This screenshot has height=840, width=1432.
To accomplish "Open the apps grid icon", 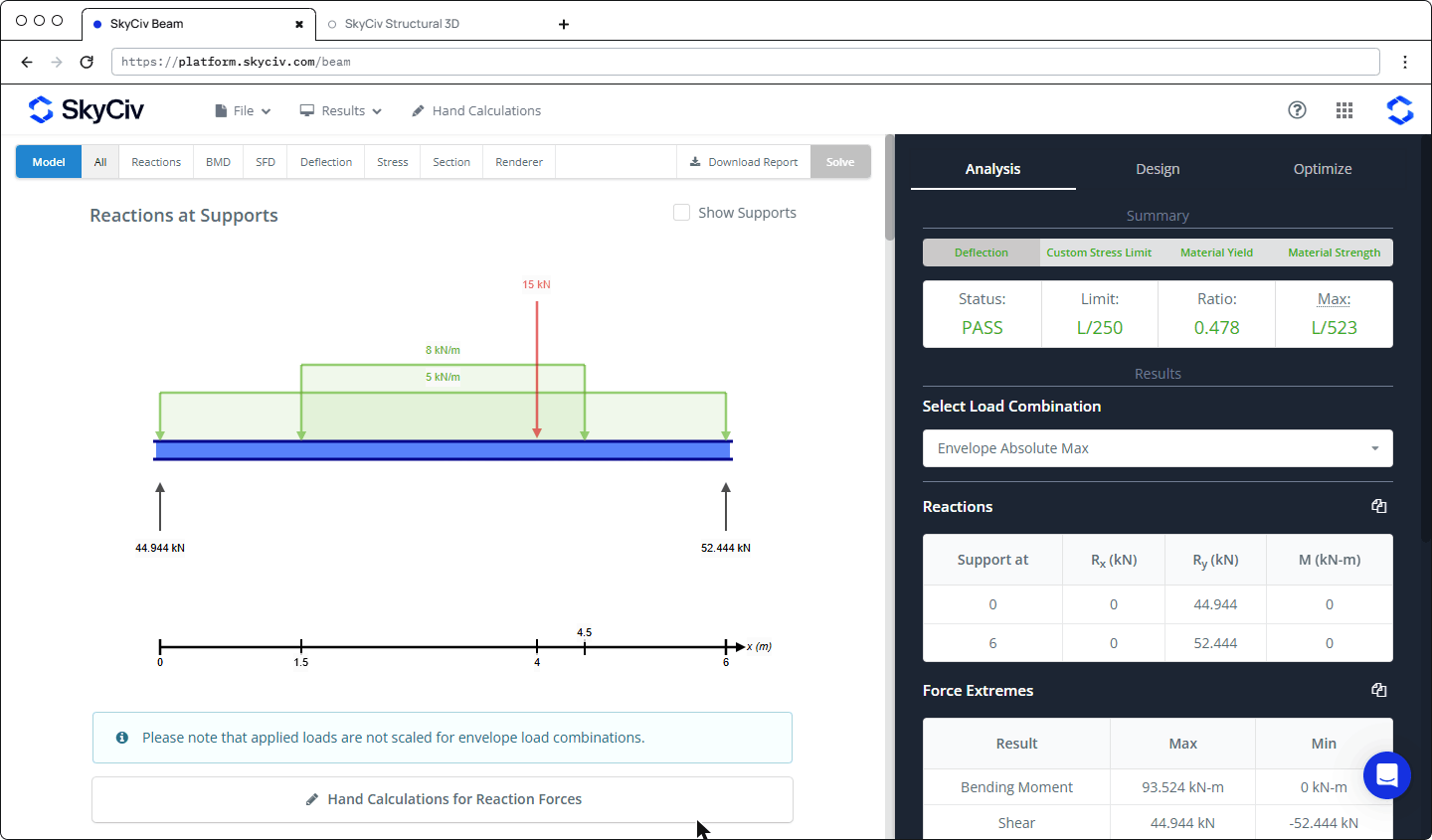I will coord(1344,110).
